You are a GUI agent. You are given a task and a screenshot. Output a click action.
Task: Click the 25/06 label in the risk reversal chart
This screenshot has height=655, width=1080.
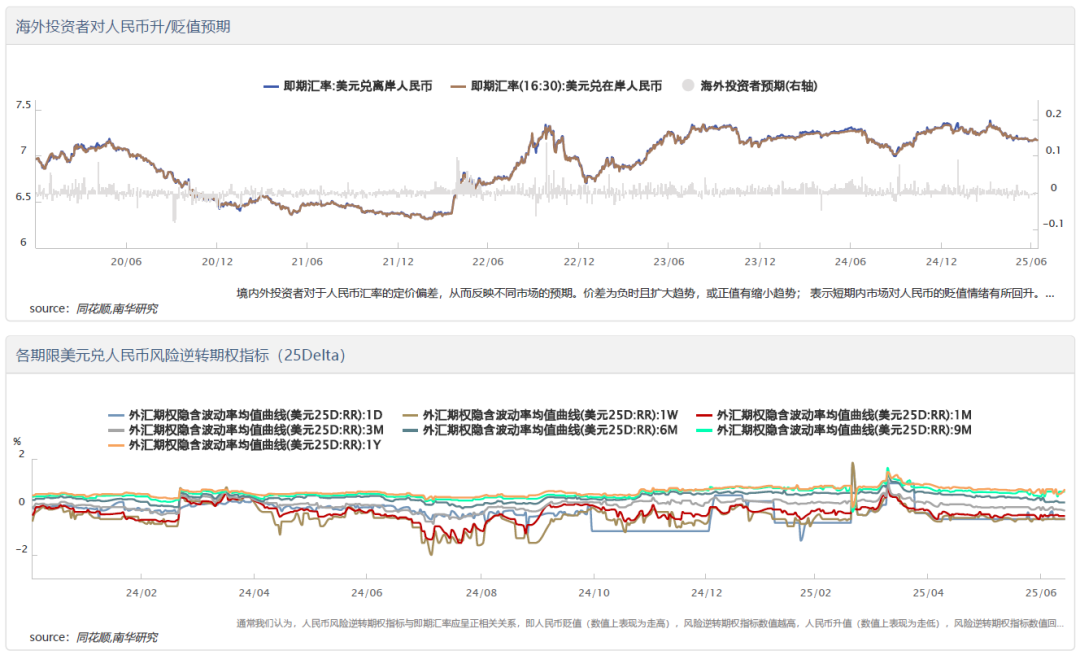tap(1041, 592)
